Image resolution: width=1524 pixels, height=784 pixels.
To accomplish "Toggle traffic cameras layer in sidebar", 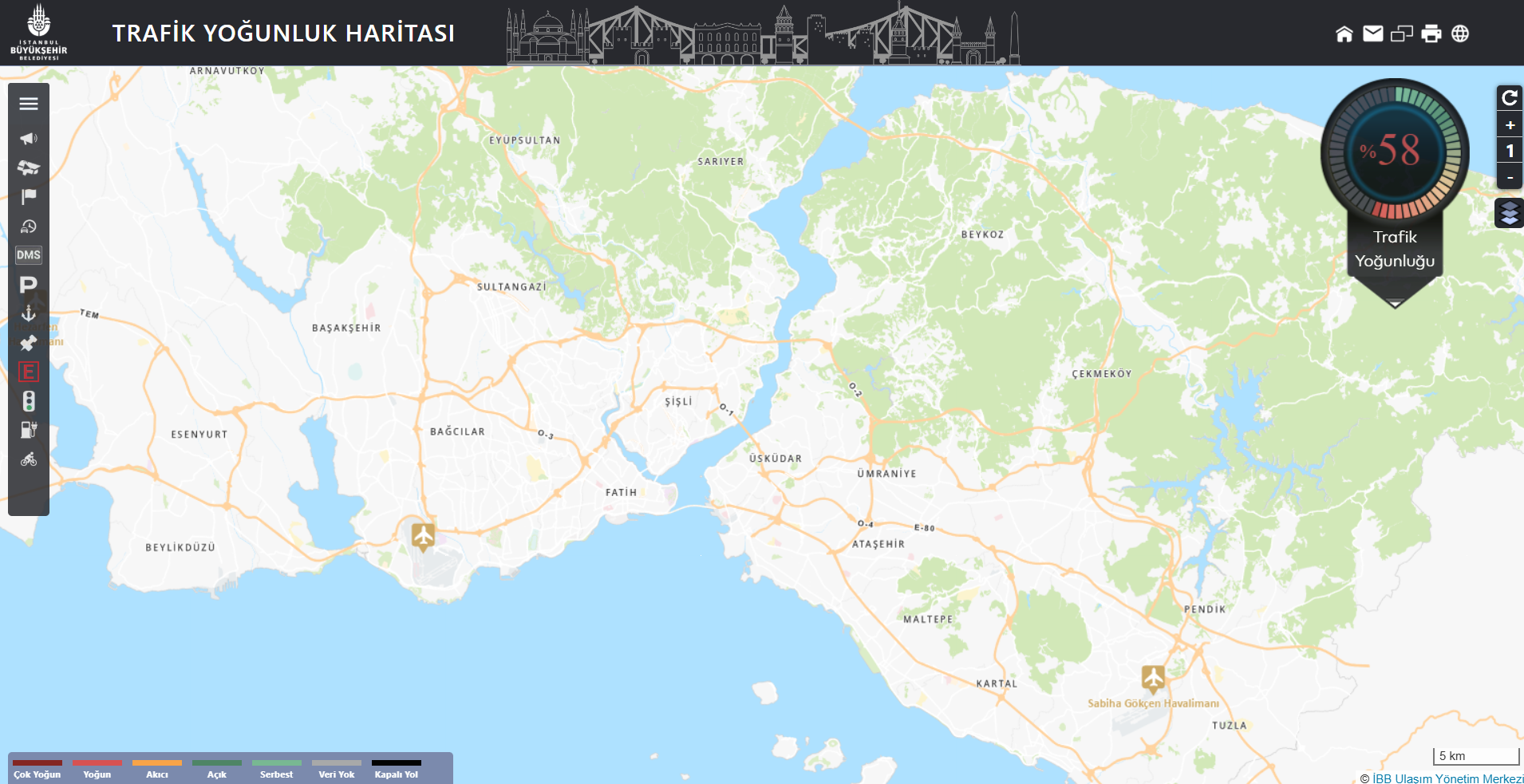I will [29, 167].
